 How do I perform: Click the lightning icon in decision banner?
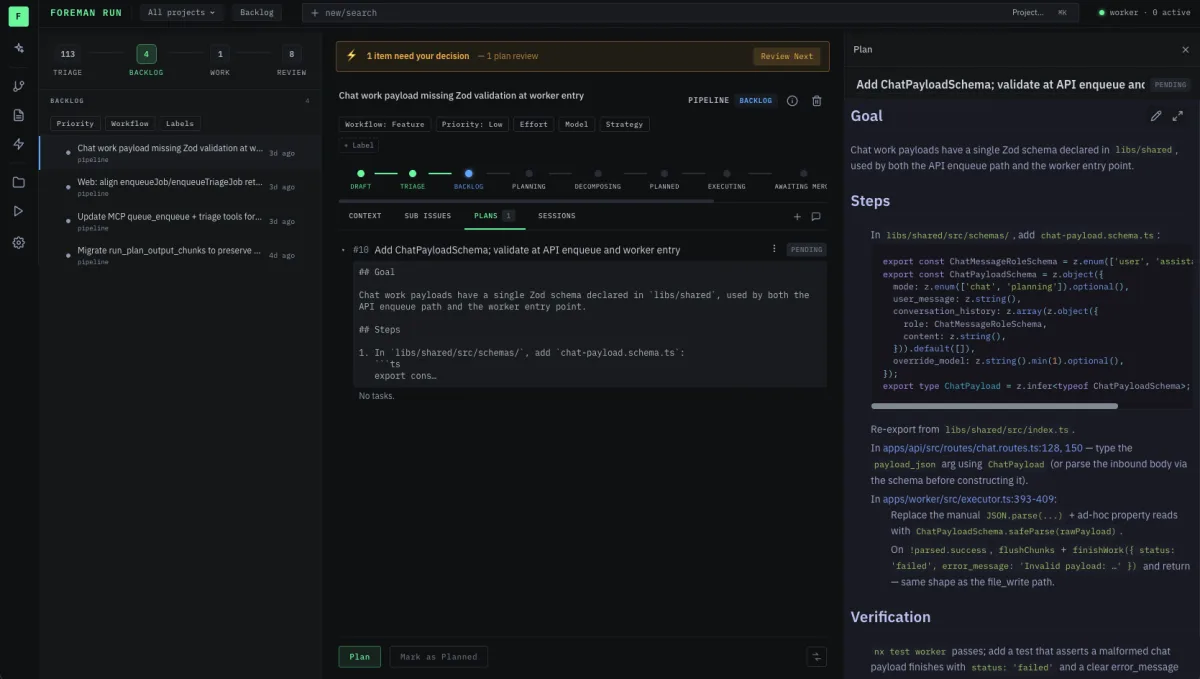(351, 56)
